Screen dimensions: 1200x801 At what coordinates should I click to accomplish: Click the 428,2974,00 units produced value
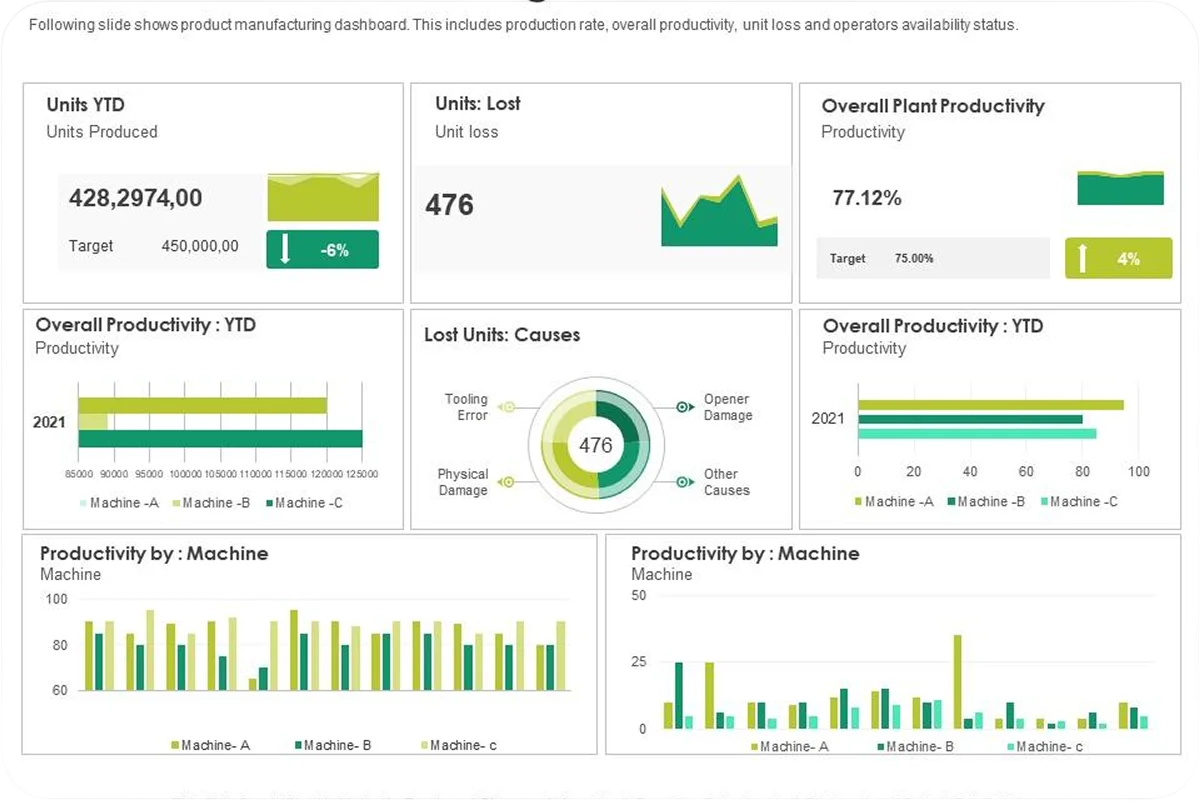[135, 198]
